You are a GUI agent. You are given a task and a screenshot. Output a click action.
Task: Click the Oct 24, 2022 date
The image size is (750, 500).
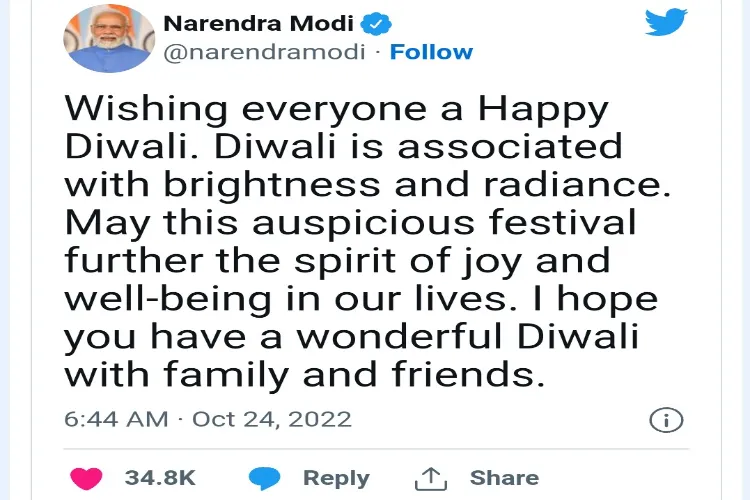[272, 420]
